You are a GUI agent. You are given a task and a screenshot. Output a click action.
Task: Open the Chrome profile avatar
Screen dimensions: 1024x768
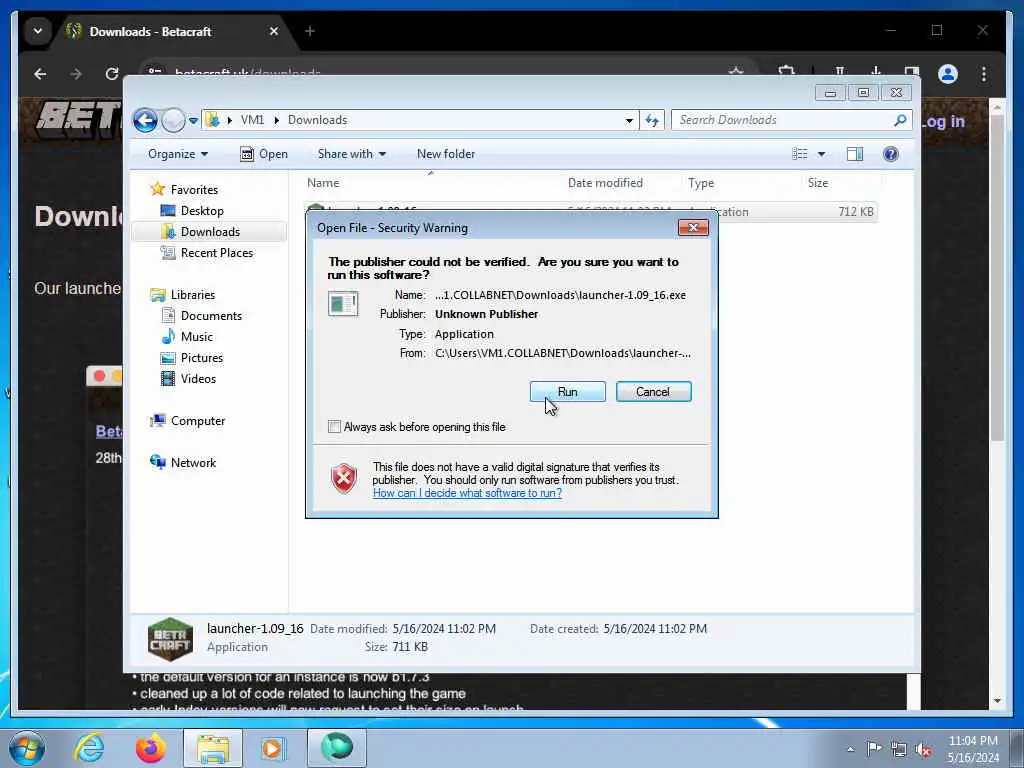point(948,74)
